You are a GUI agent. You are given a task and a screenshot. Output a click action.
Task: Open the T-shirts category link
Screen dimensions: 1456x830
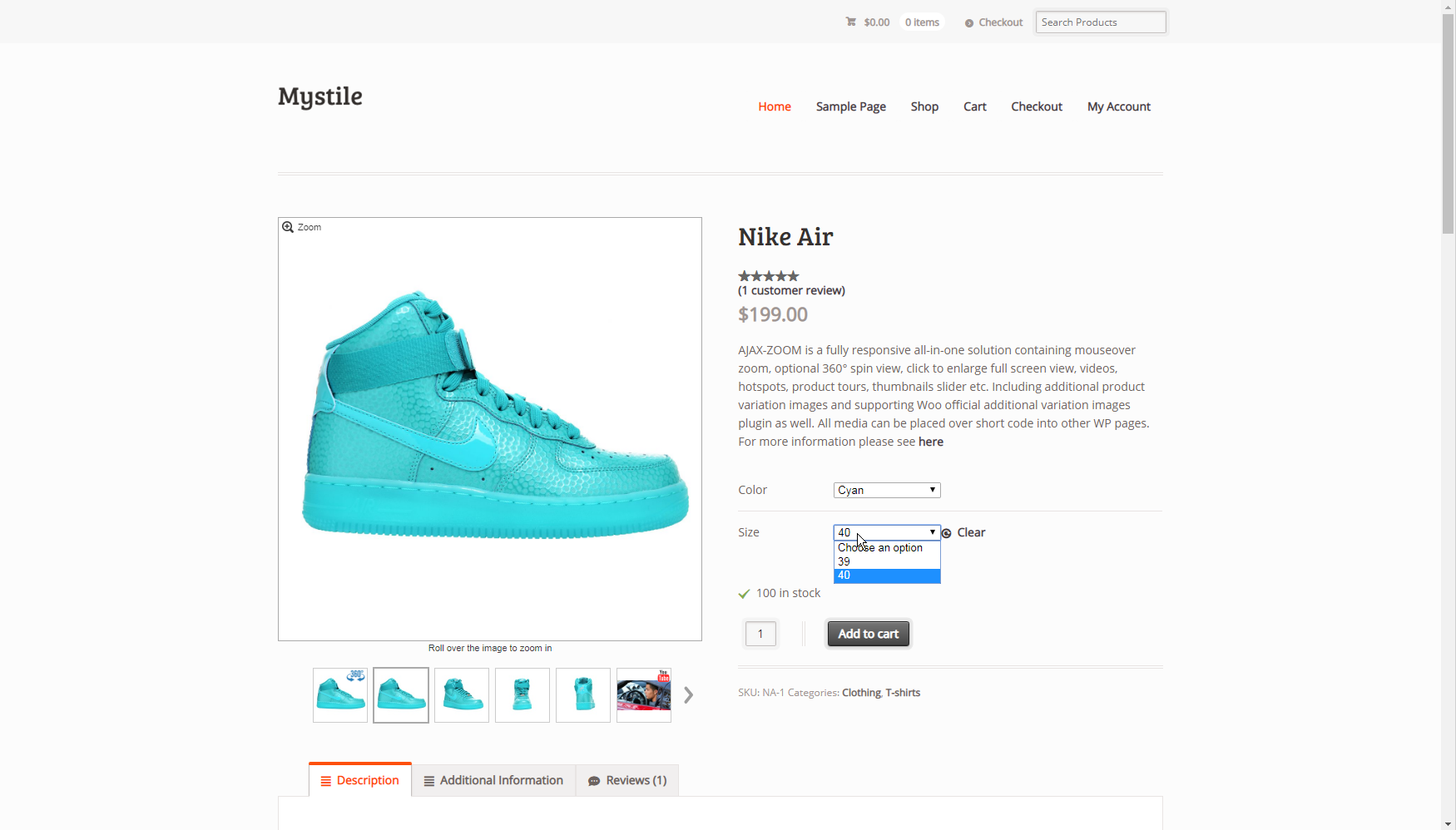click(903, 693)
